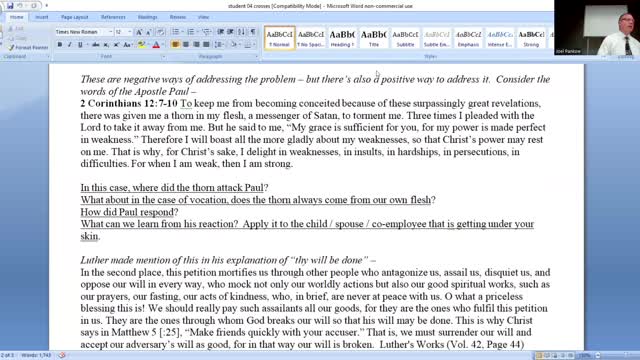Switch to the Home ribbon tab

[x=16, y=17]
